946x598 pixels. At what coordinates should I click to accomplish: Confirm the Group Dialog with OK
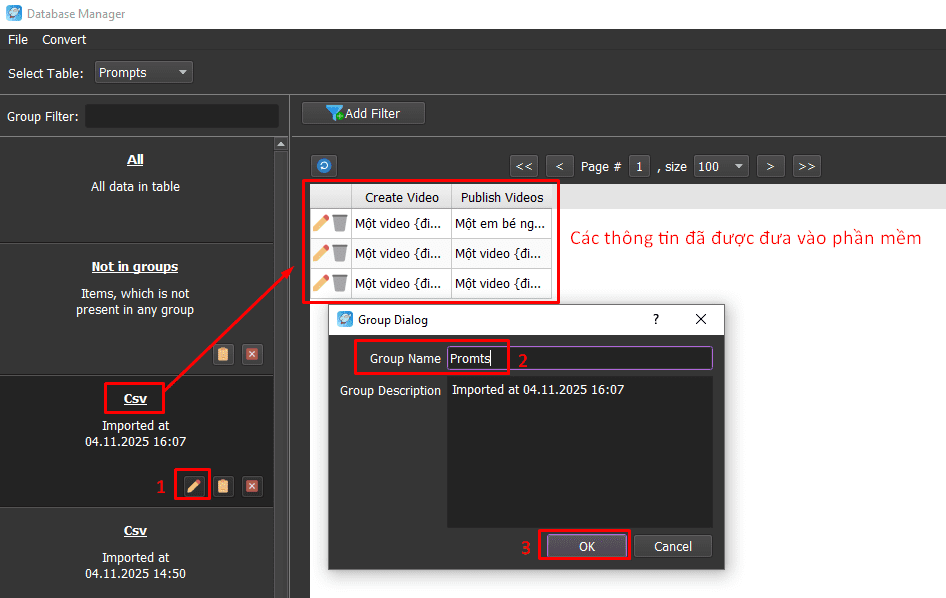pyautogui.click(x=586, y=546)
